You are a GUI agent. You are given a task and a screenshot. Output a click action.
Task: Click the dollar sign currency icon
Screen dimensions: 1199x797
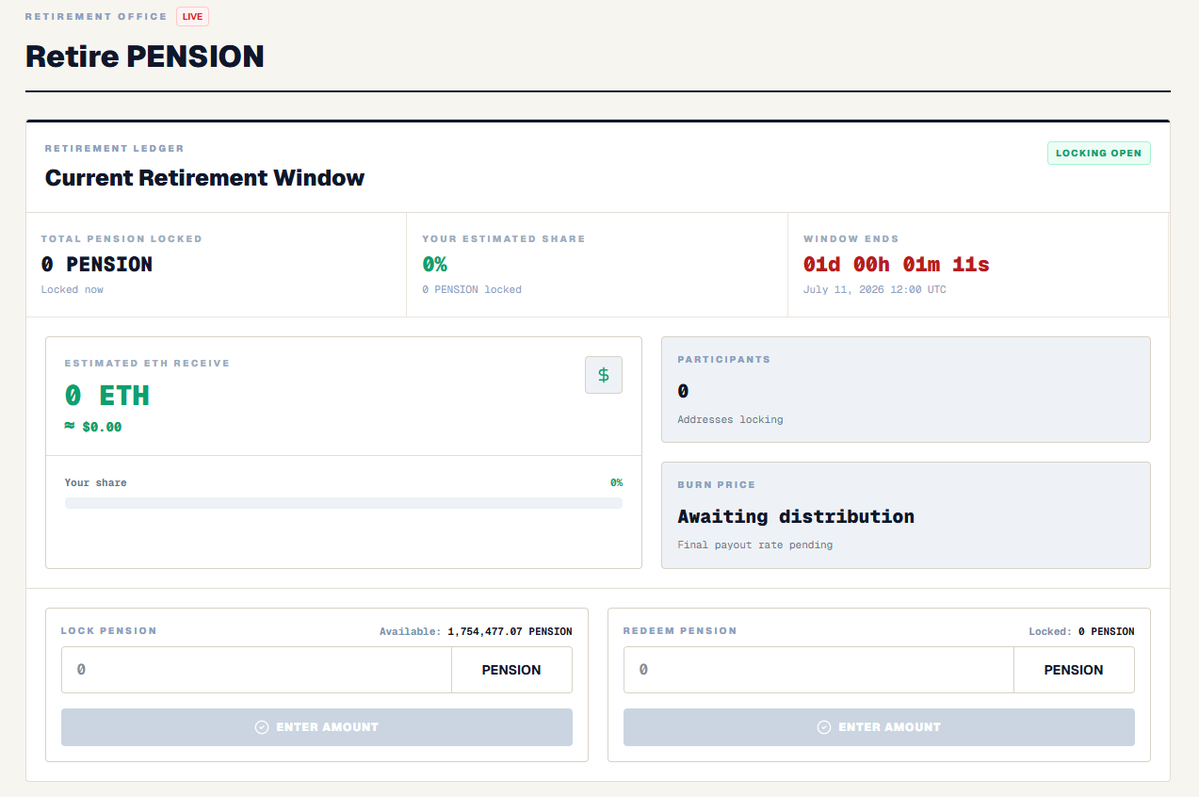click(603, 375)
